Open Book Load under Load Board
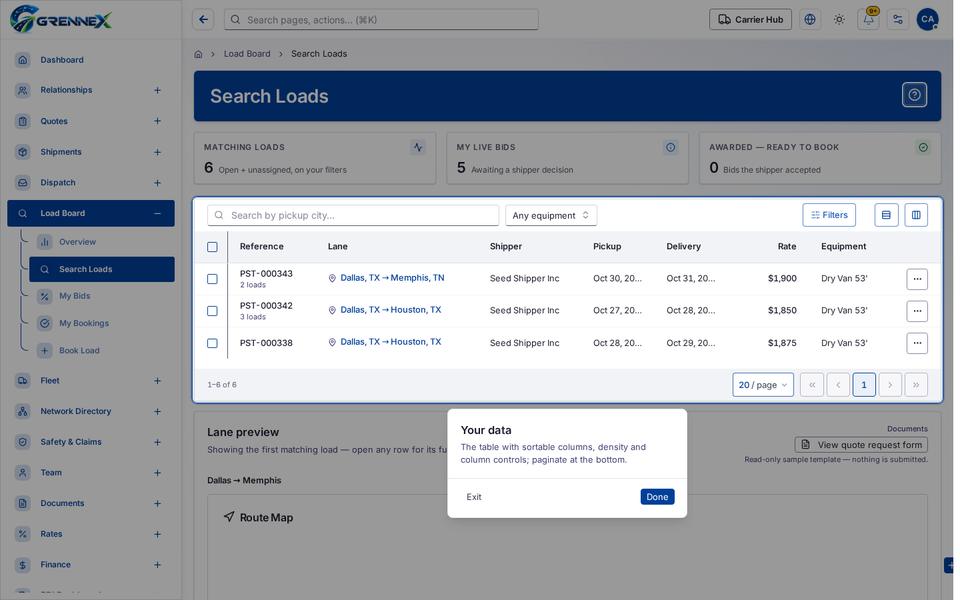 [x=102, y=350]
